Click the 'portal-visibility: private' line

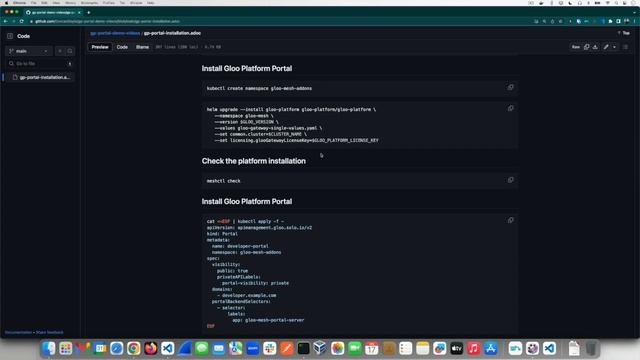tap(255, 283)
